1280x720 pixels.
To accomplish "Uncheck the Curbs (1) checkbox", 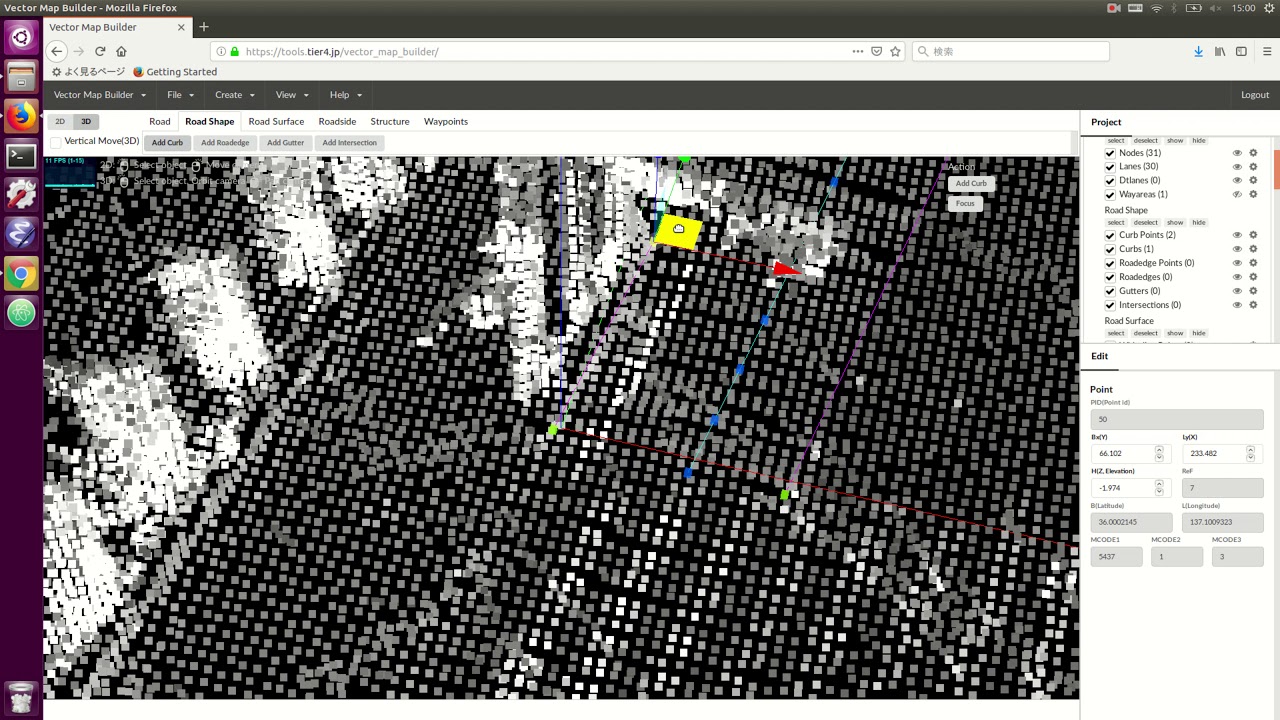I will [x=1110, y=249].
